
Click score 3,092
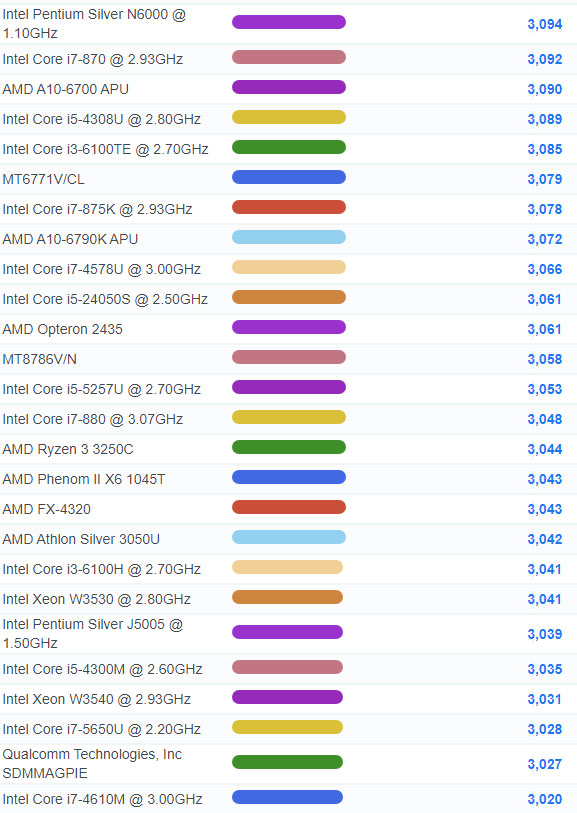coord(545,59)
